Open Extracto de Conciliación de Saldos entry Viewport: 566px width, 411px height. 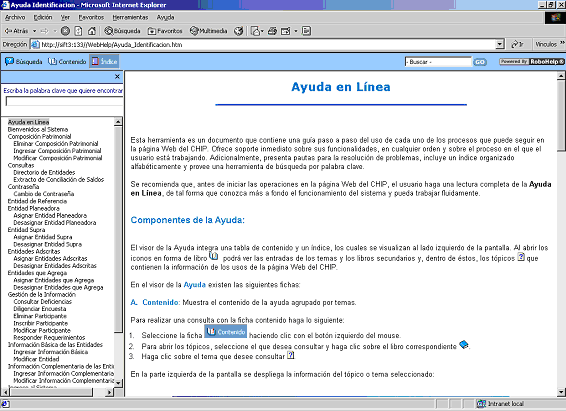[59, 179]
